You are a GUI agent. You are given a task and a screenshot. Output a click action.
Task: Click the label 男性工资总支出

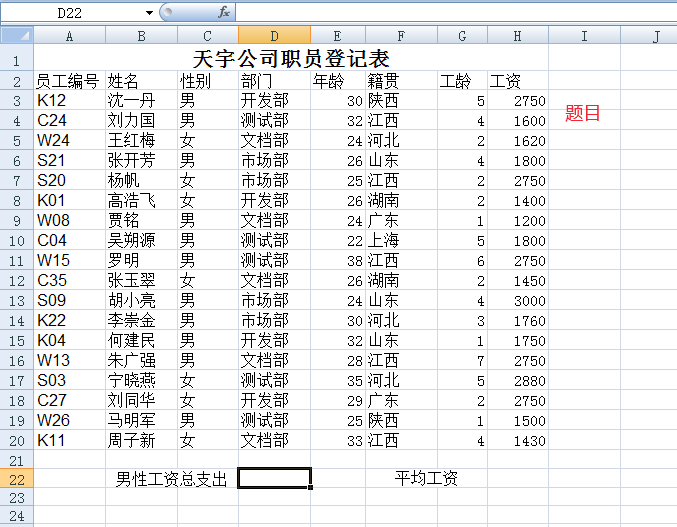pos(171,479)
